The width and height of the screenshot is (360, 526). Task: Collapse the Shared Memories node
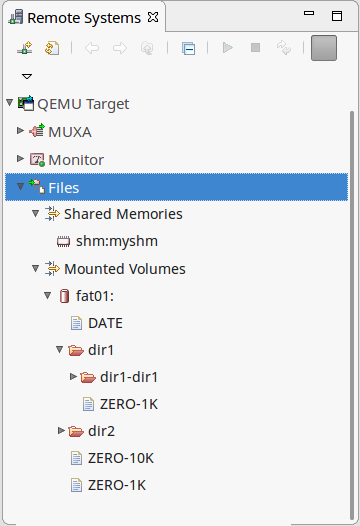tap(36, 213)
